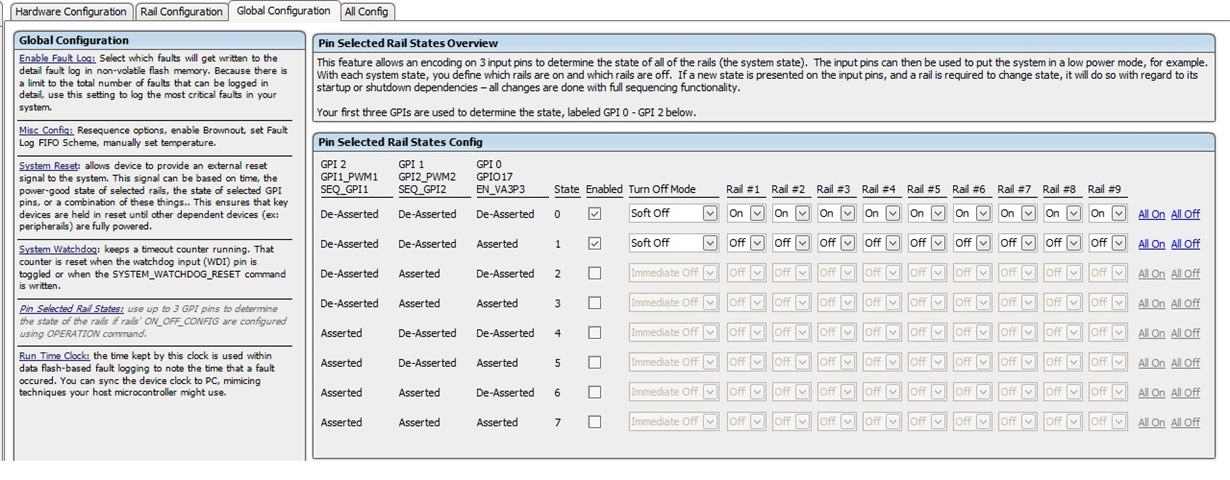Enable State 2 checkbox
This screenshot has height=480, width=1230.
(595, 273)
